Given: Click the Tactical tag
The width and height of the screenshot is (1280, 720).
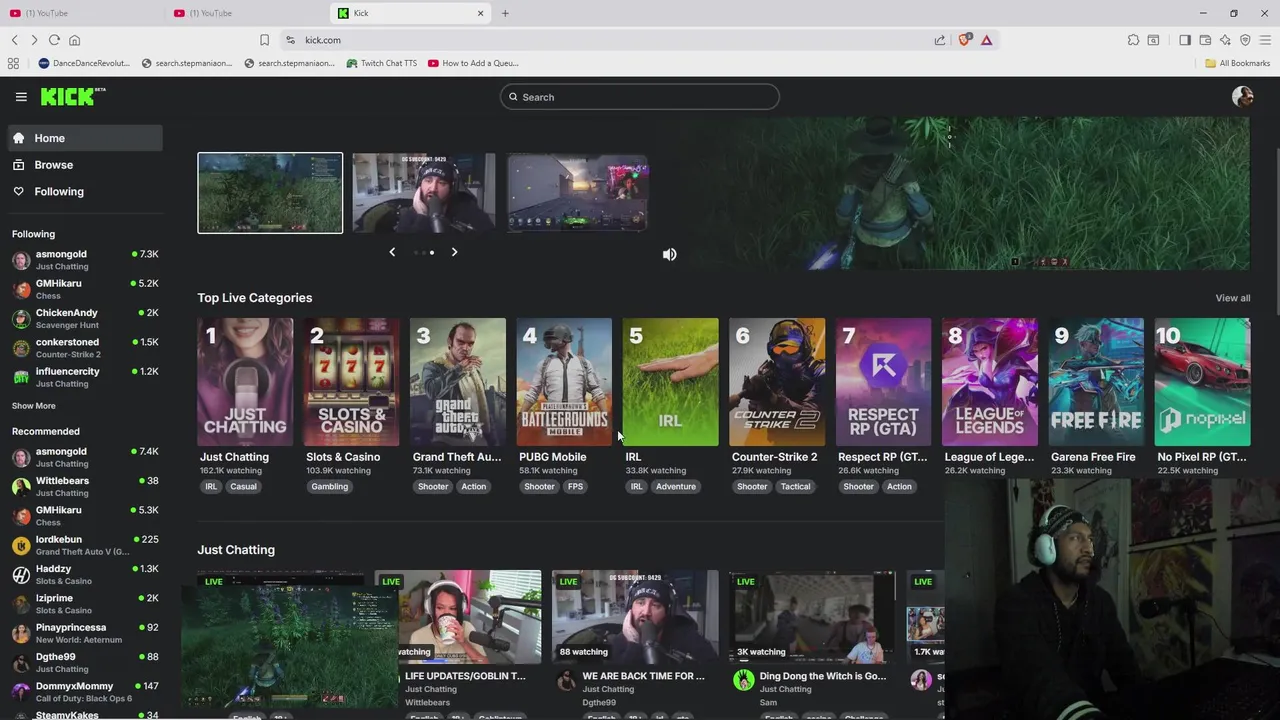Looking at the screenshot, I should click(796, 487).
